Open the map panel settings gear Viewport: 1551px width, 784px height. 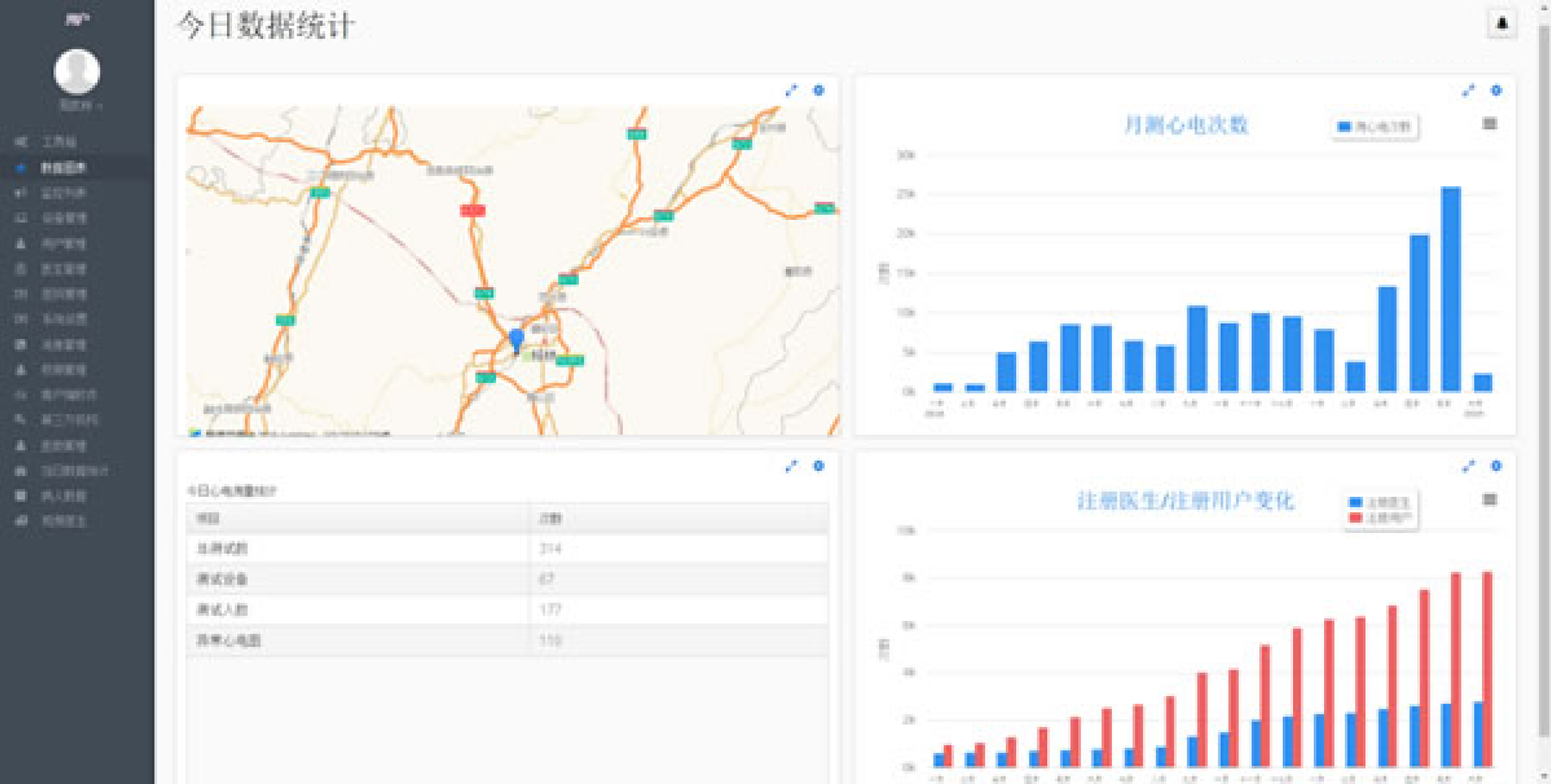(818, 90)
